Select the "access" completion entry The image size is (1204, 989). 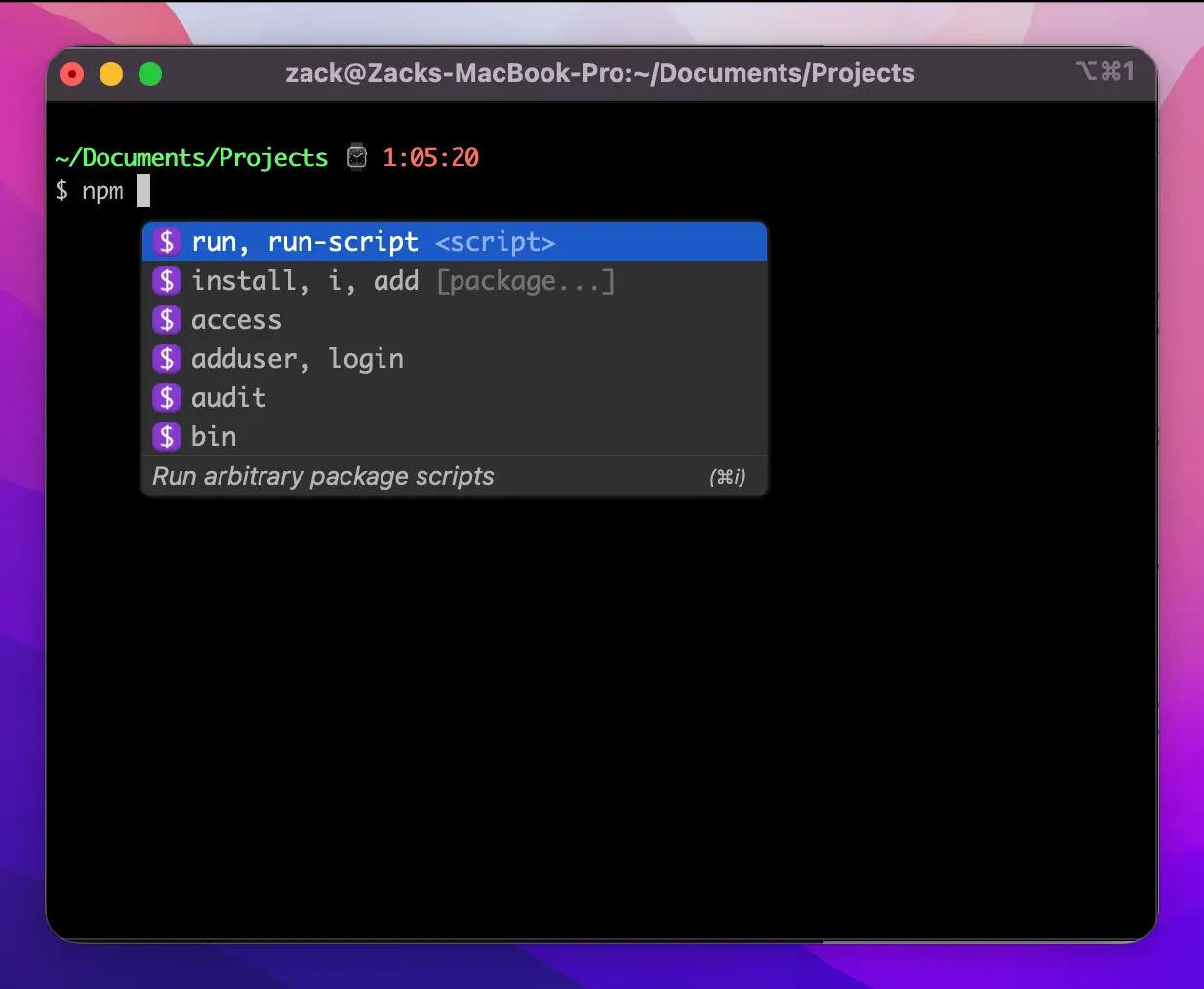(237, 319)
